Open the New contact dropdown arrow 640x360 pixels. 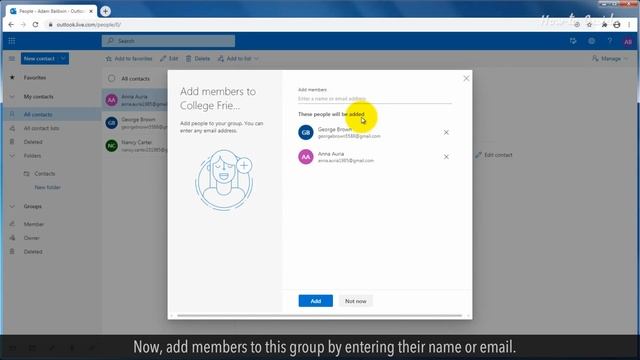pyautogui.click(x=63, y=58)
